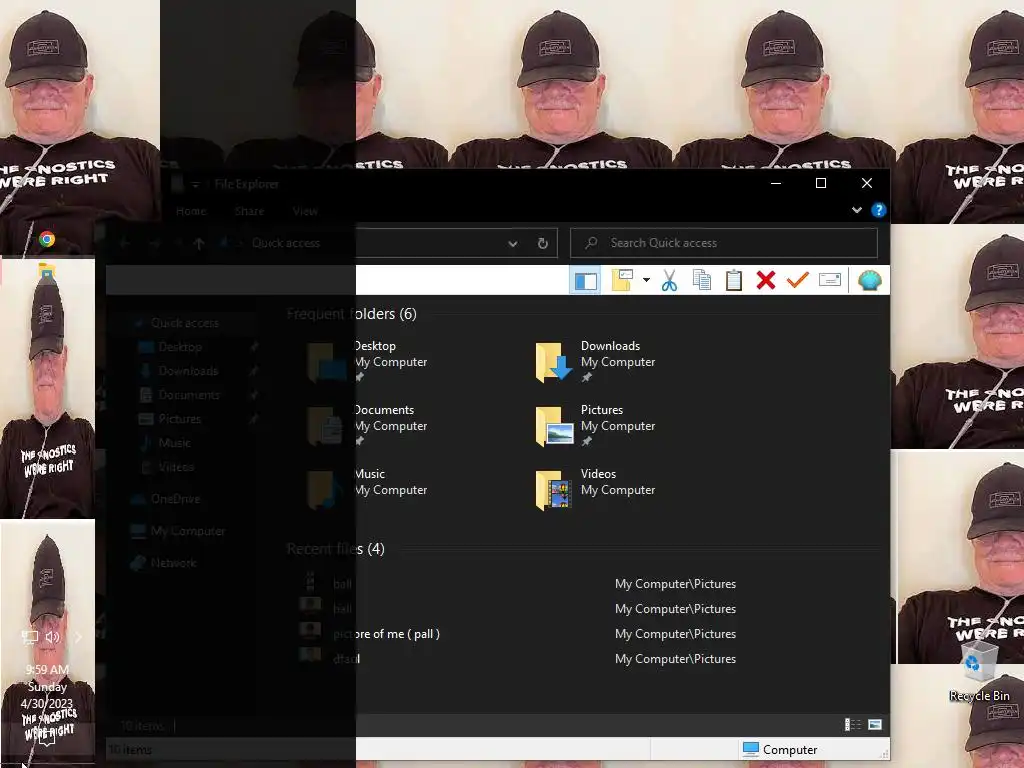Select Pictures in the navigation pane

180,419
